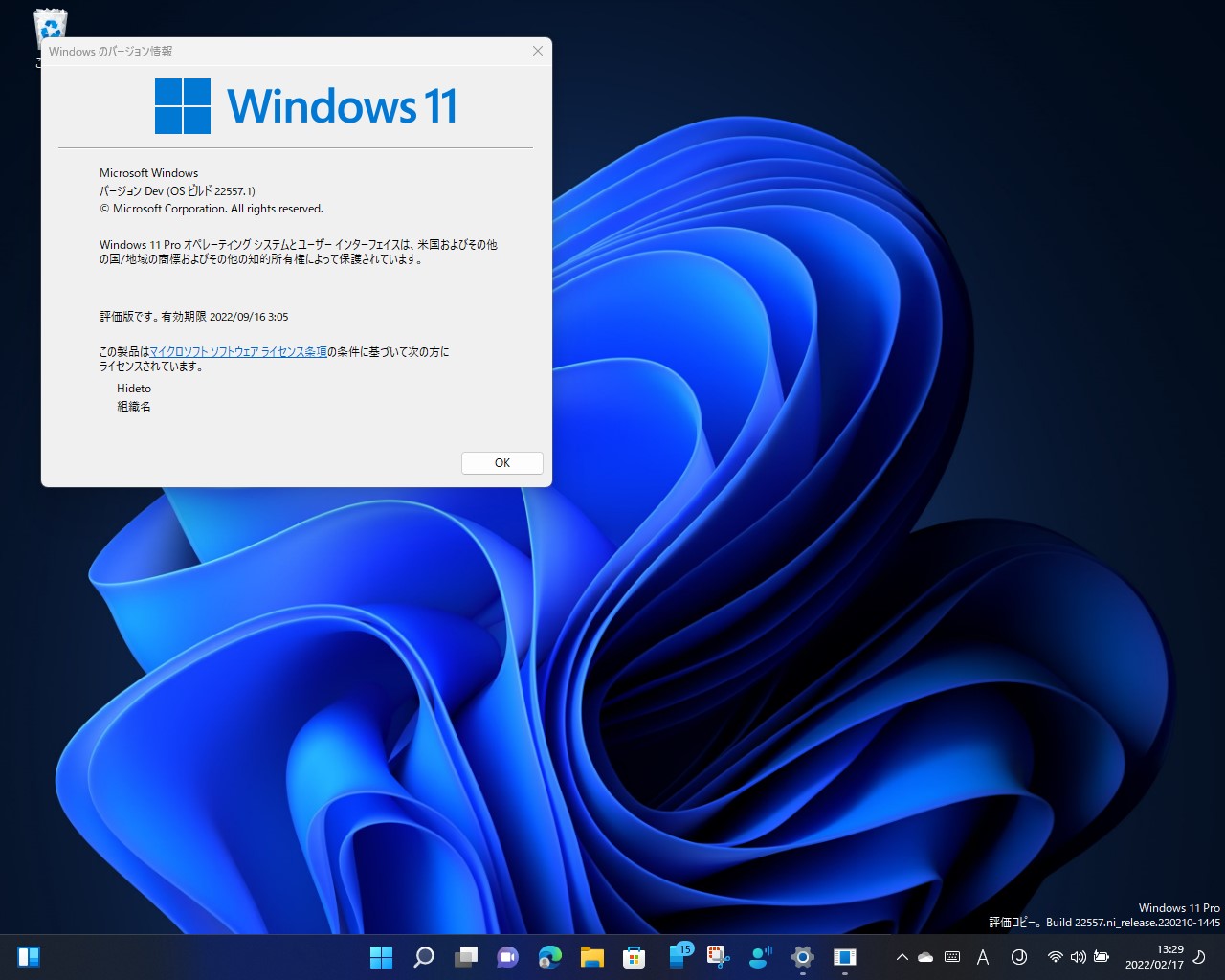This screenshot has width=1225, height=980.
Task: Open Windows Search
Action: [423, 956]
